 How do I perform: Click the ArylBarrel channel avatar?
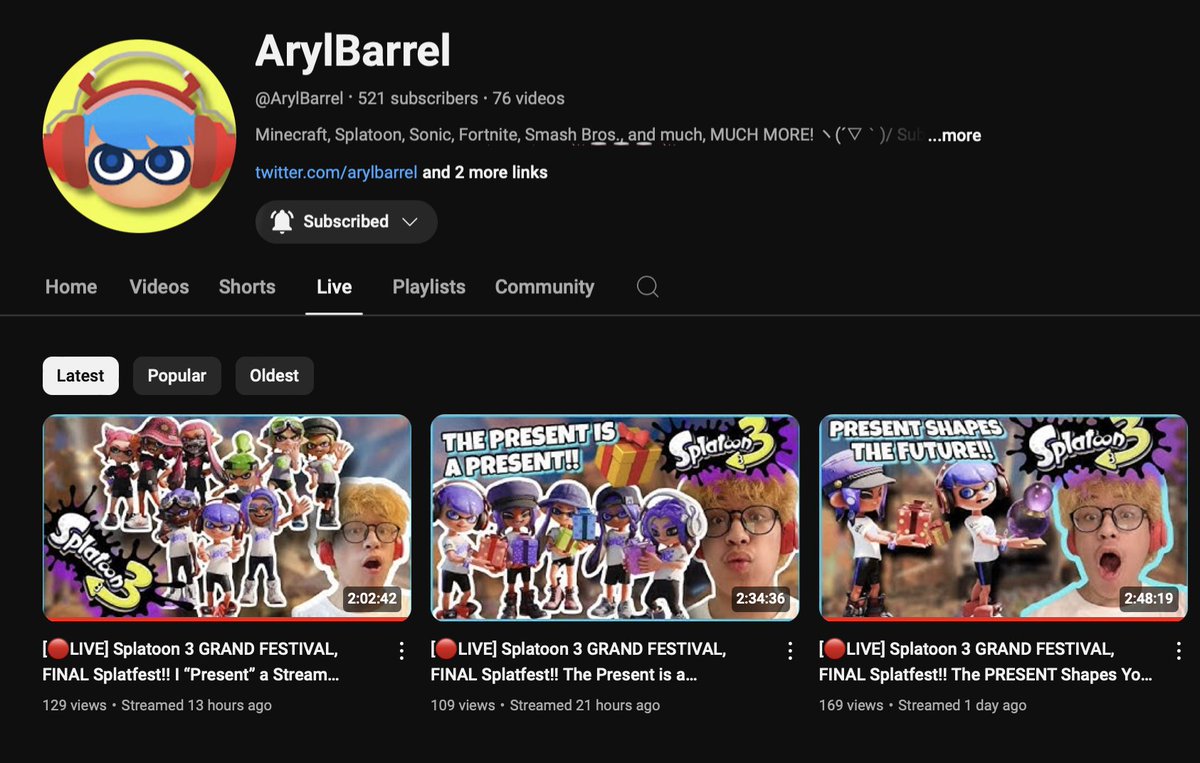click(x=138, y=136)
